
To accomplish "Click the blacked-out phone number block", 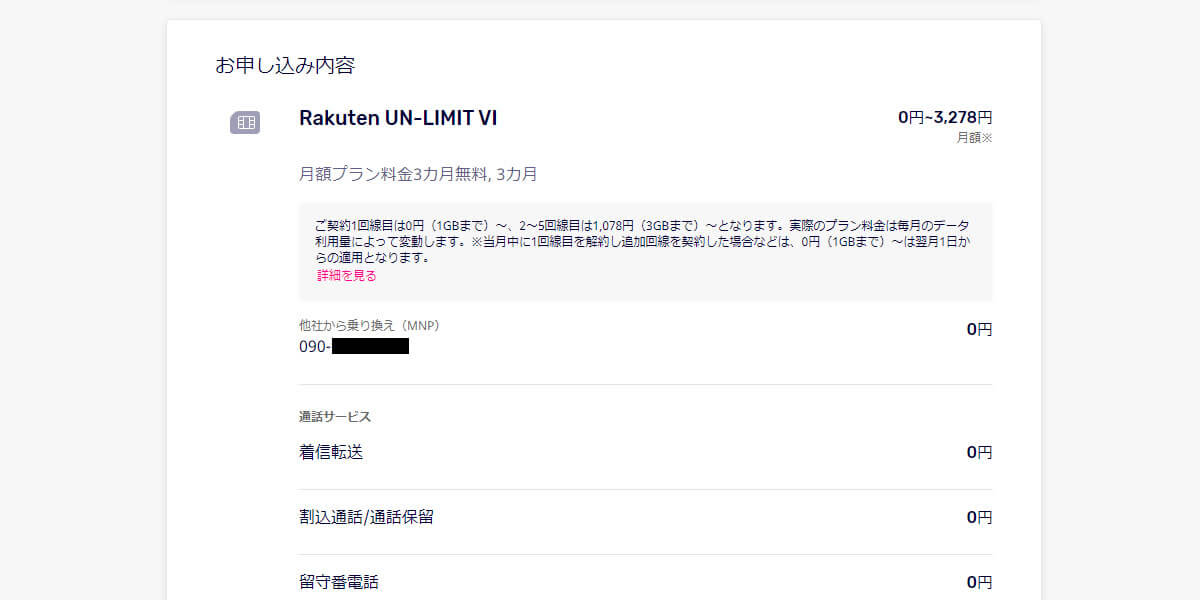I will click(370, 347).
